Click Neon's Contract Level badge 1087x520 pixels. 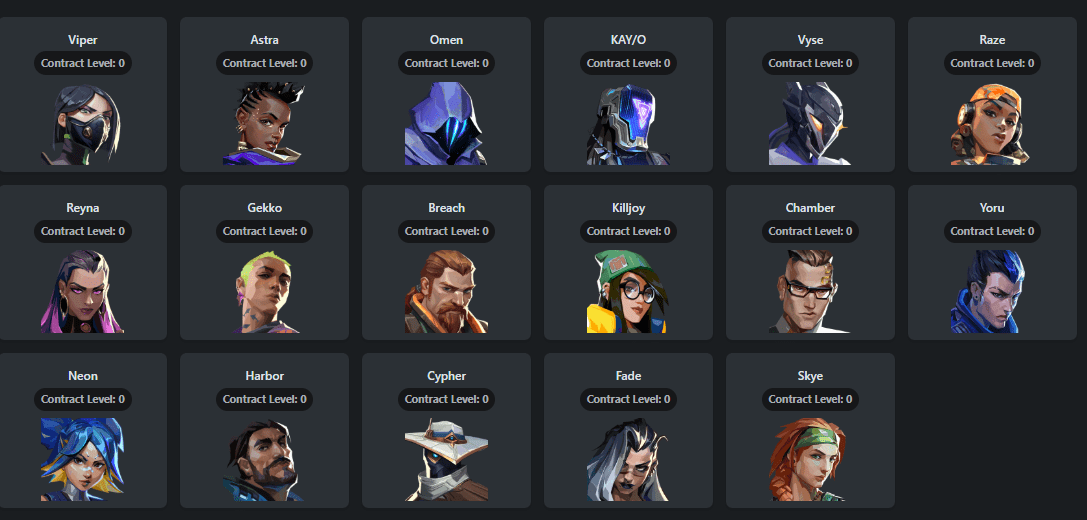[x=82, y=399]
